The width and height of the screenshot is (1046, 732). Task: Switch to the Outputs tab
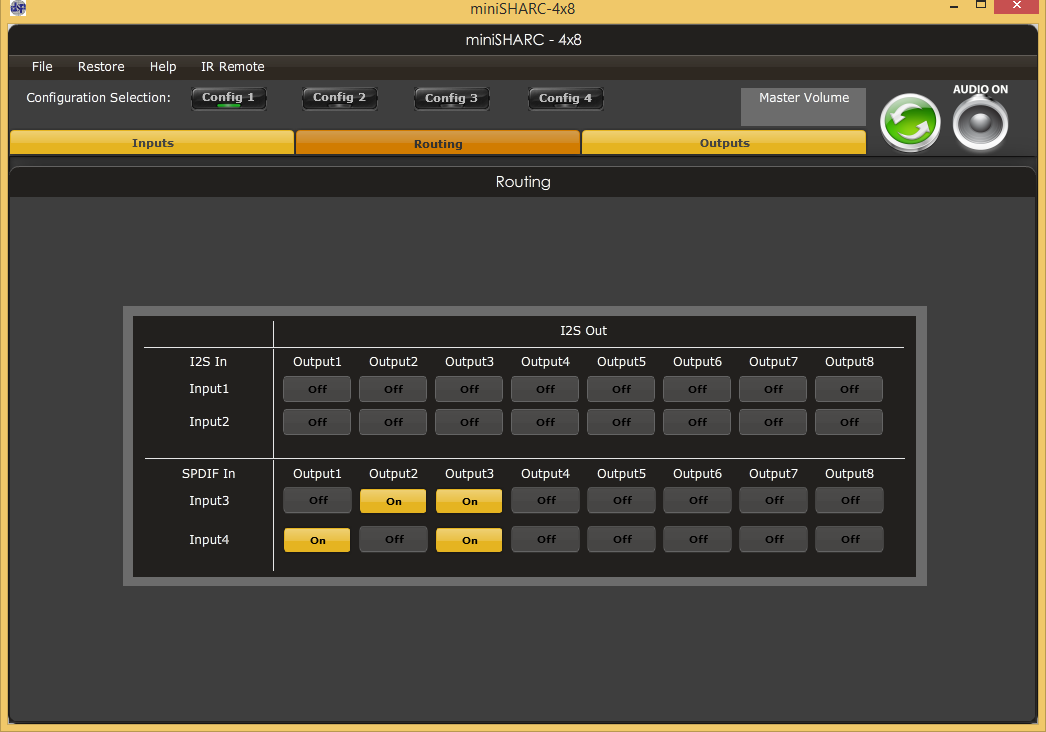click(x=724, y=143)
